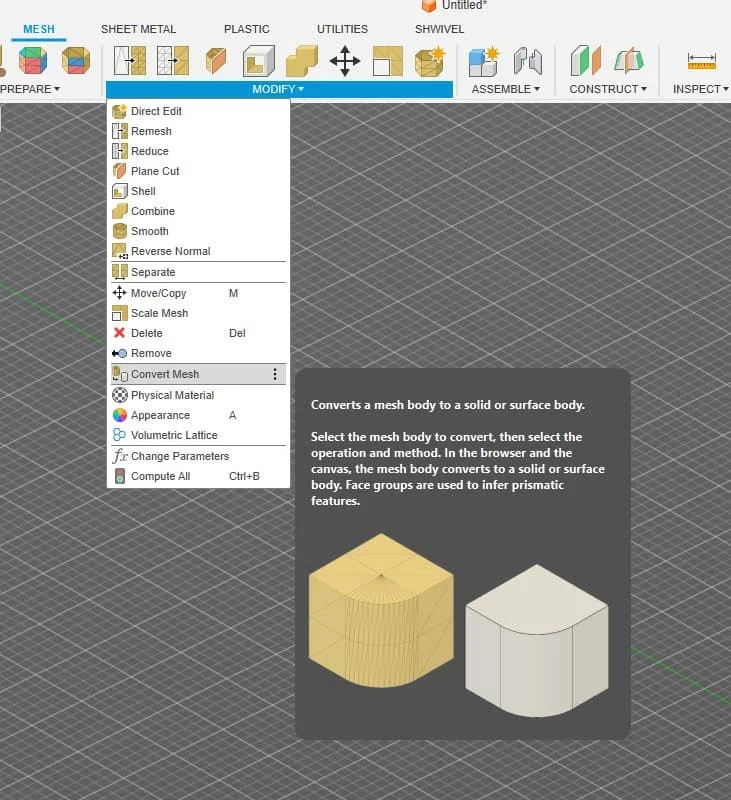Select Plane Cut menu entry

(x=198, y=171)
